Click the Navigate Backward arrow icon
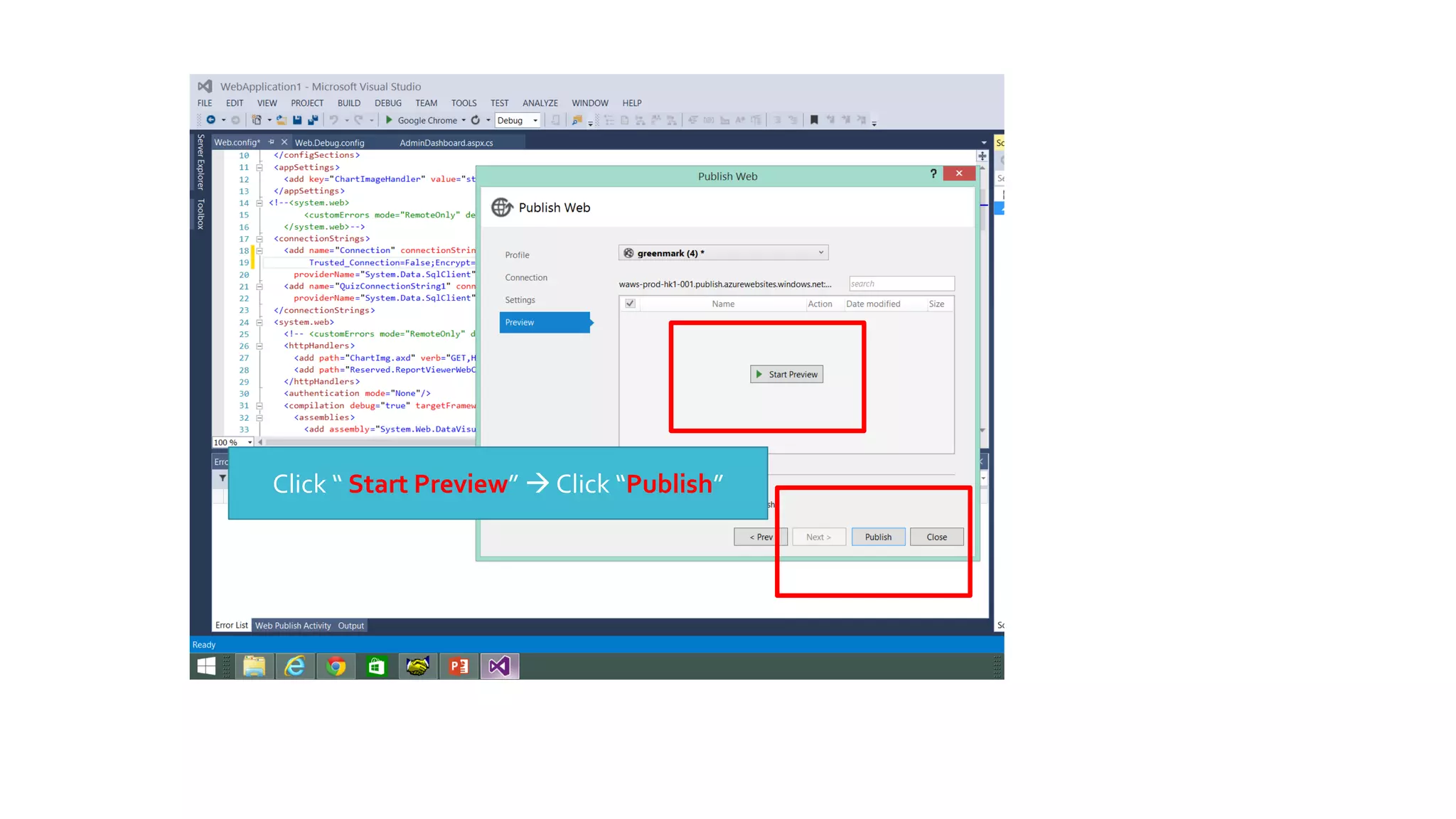This screenshot has height=819, width=1456. click(x=210, y=120)
